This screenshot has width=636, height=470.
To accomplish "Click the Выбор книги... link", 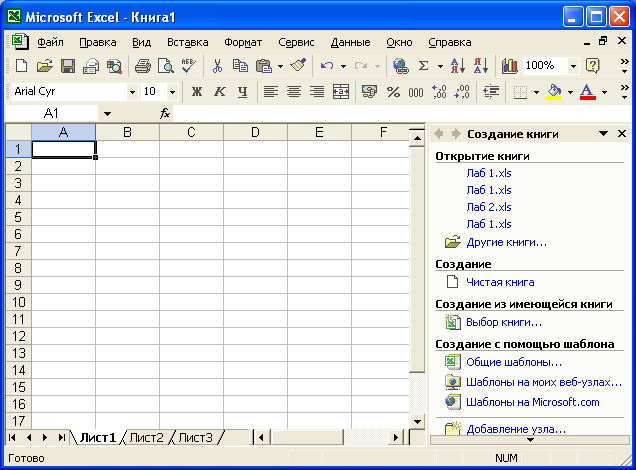I will tap(504, 322).
